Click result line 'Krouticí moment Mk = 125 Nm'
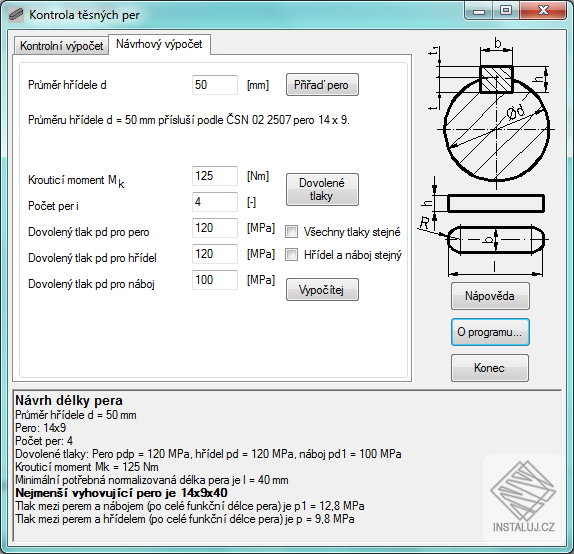 [87, 467]
